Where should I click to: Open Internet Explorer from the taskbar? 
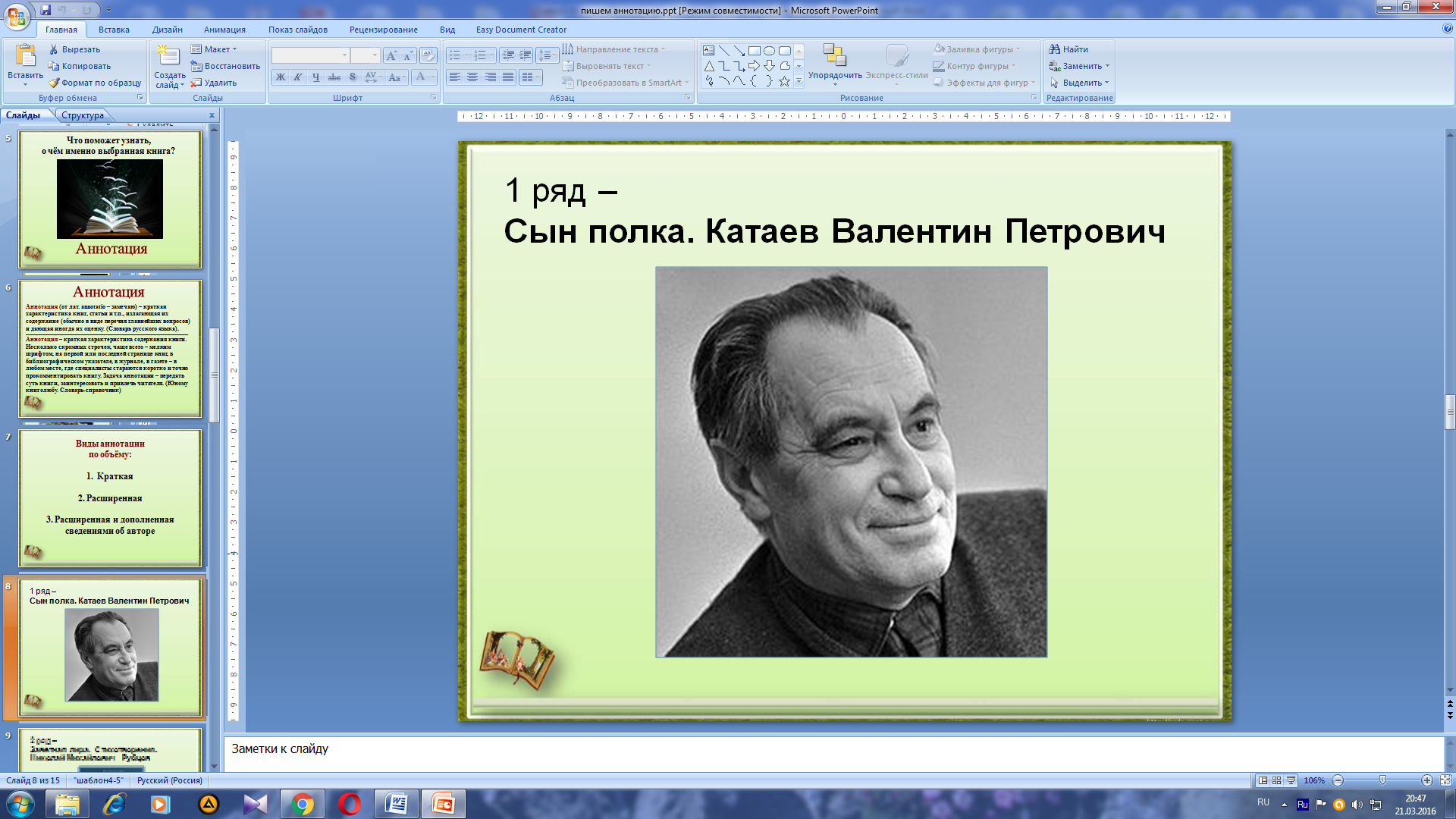click(x=115, y=804)
